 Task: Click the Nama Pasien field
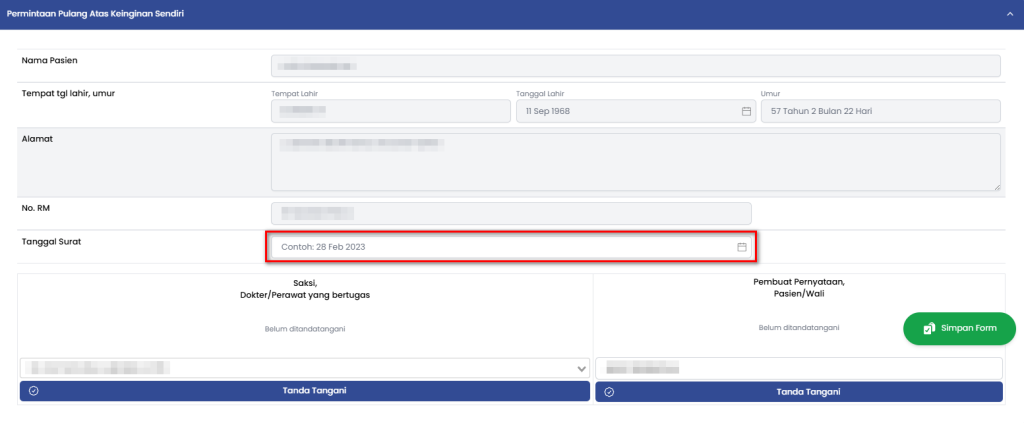click(x=636, y=66)
